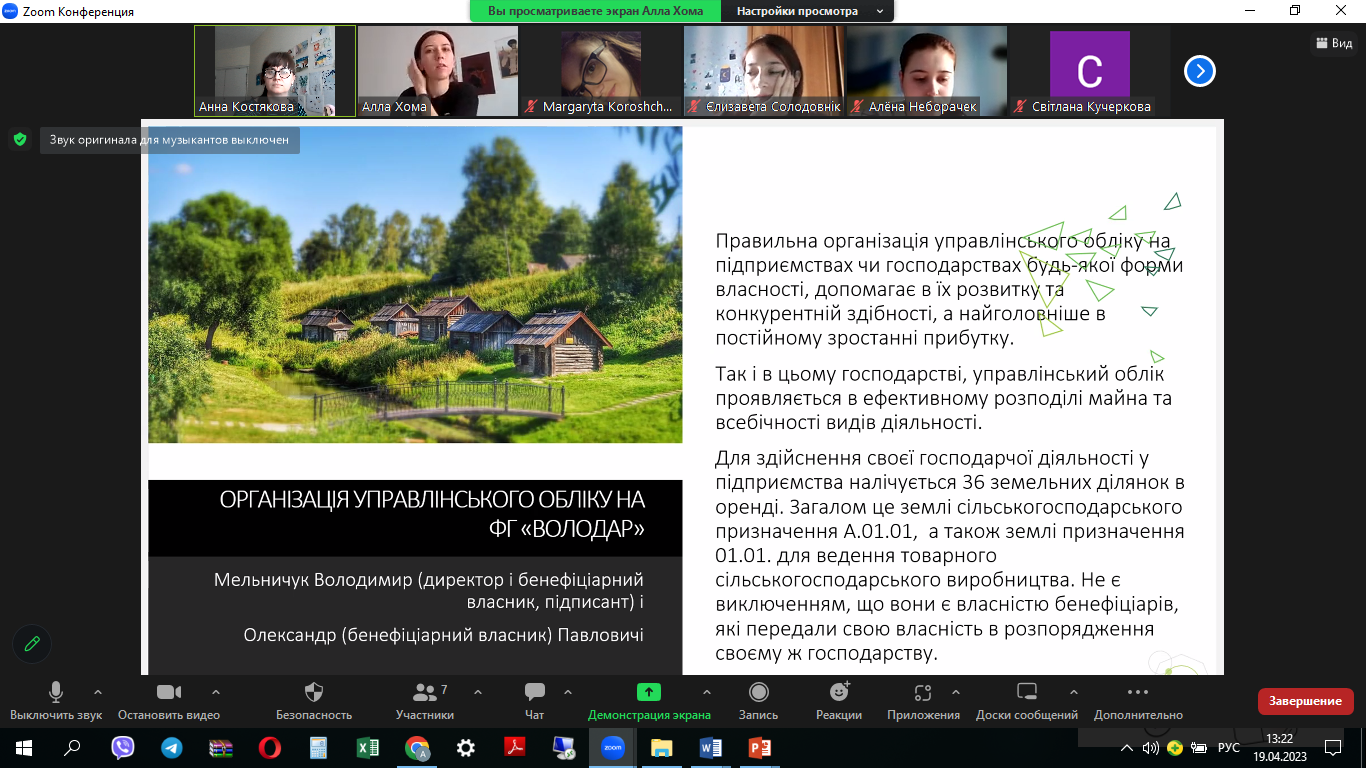The width and height of the screenshot is (1366, 768).
Task: Launch PowerPoint from the taskbar
Action: click(x=758, y=747)
